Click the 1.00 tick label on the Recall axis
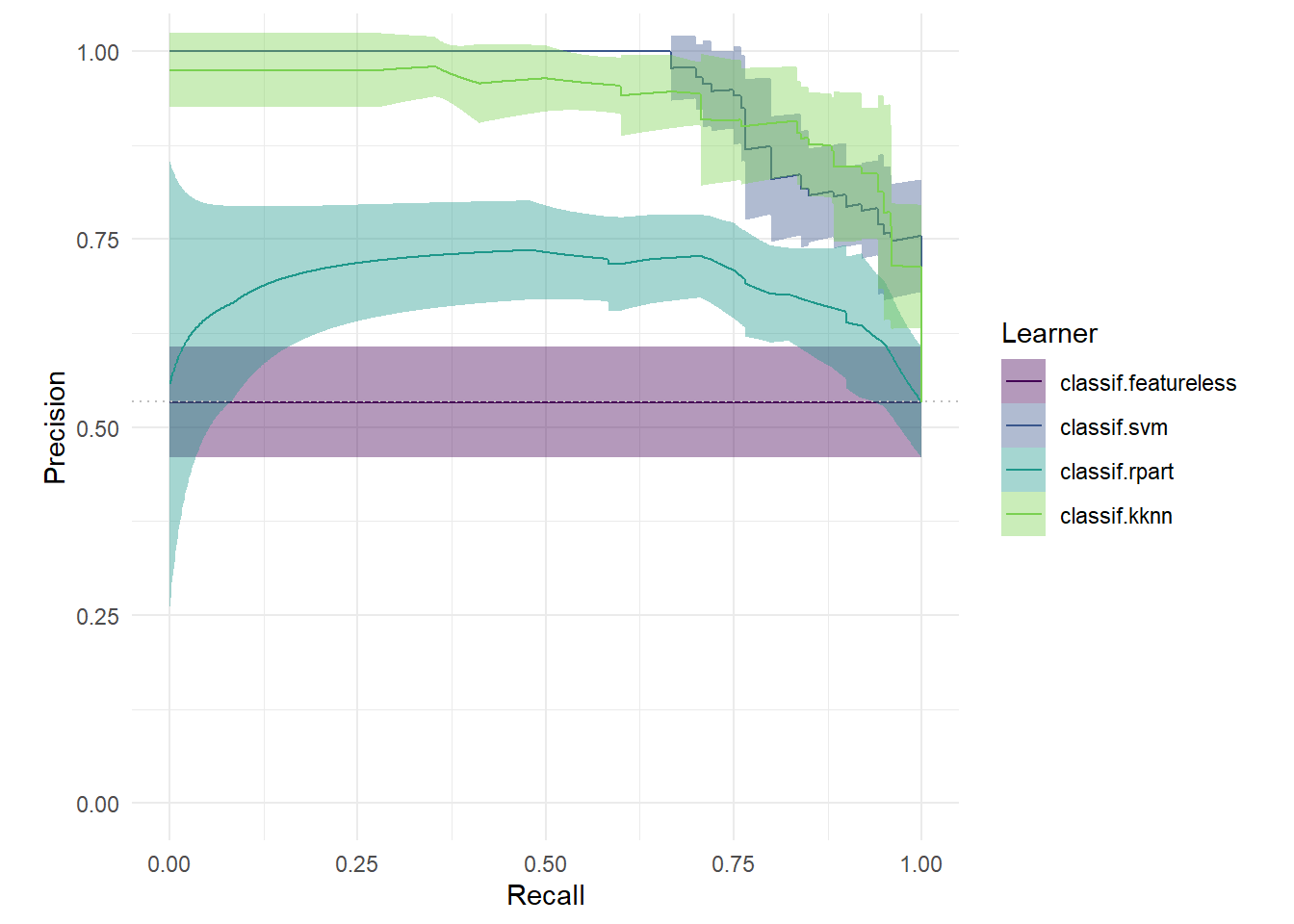 [920, 864]
